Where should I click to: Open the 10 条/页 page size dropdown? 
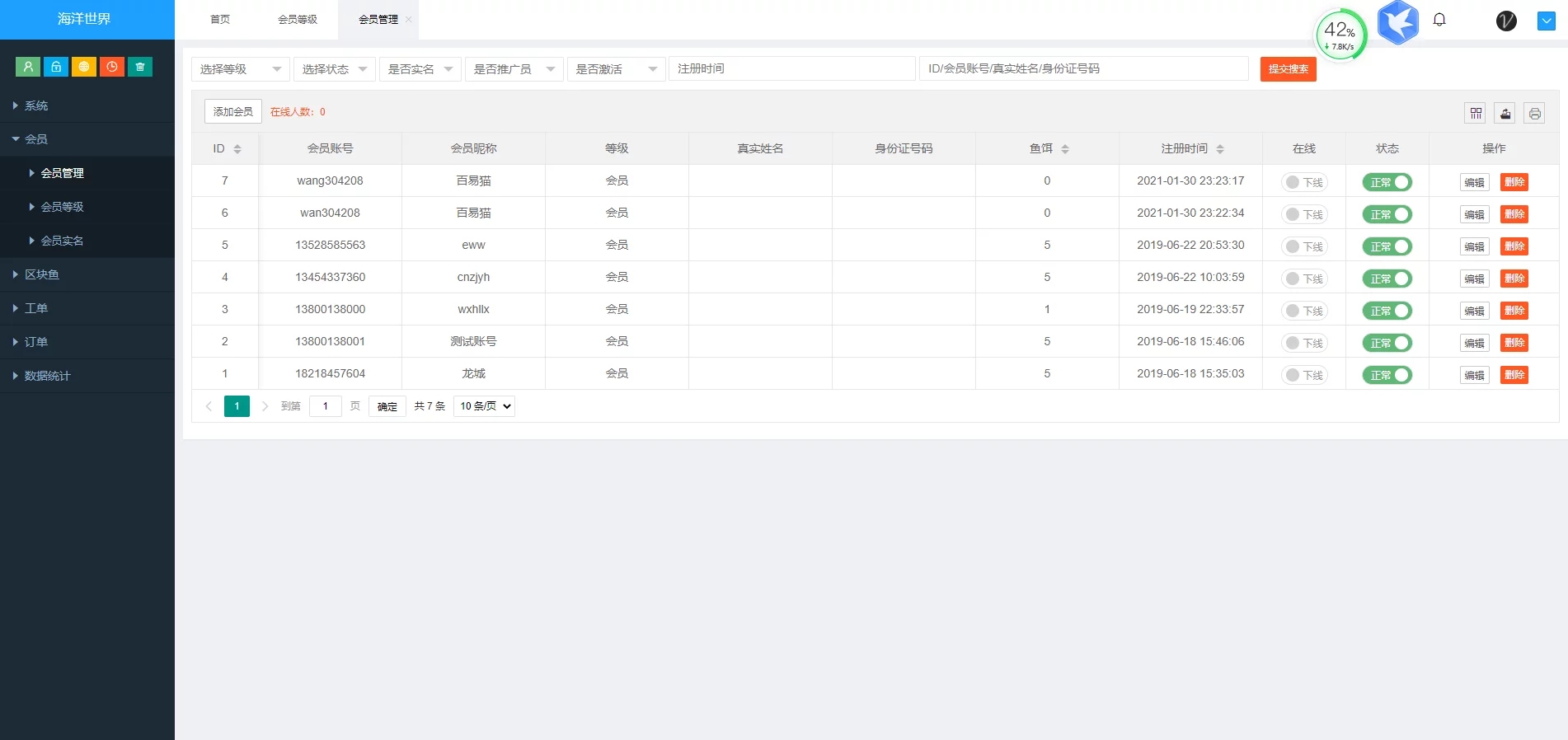[x=484, y=405]
